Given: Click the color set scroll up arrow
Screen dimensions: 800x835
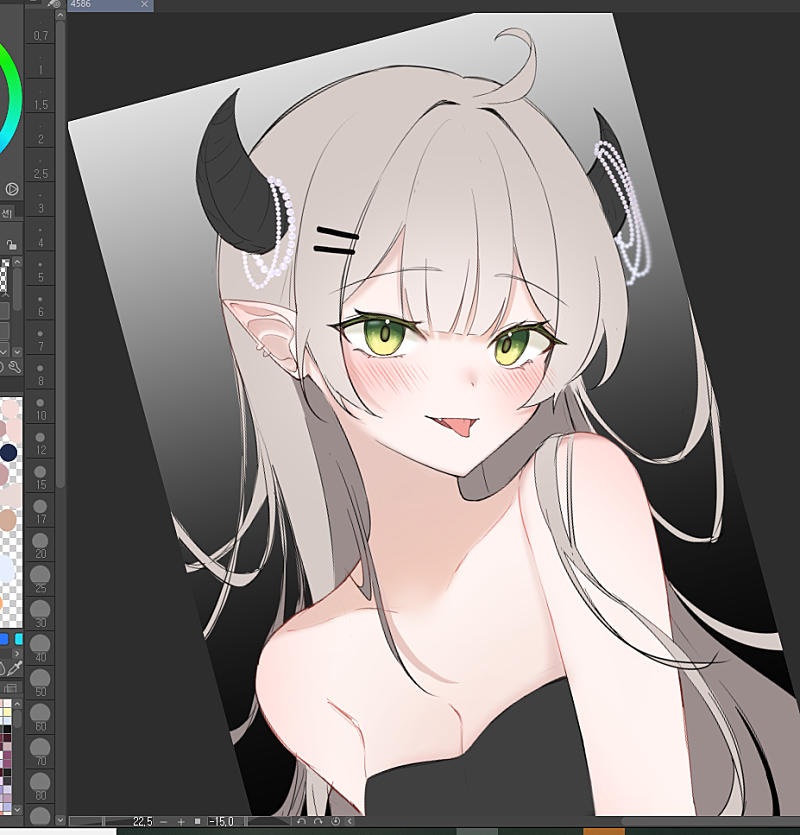Looking at the screenshot, I should pos(17,704).
